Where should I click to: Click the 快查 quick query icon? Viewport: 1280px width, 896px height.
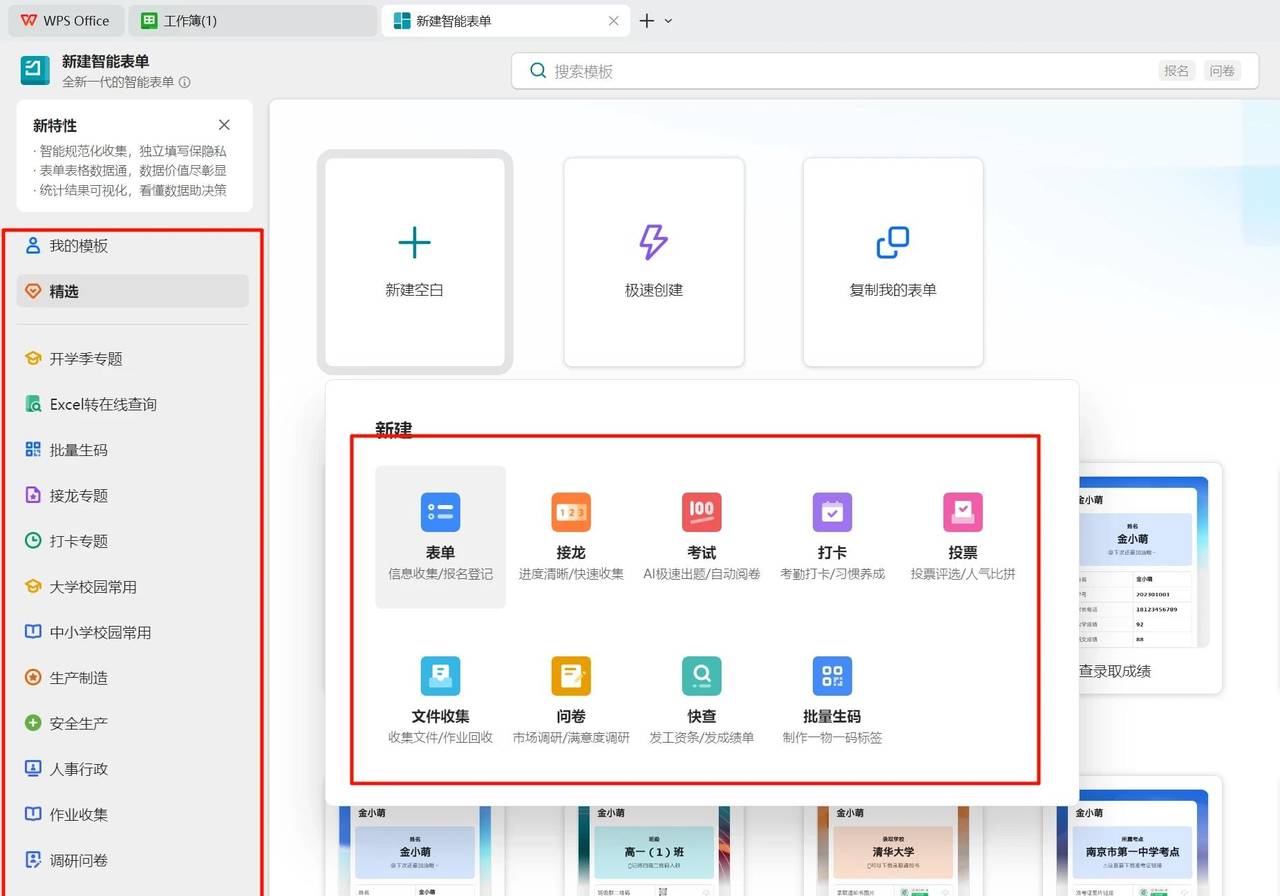tap(701, 676)
